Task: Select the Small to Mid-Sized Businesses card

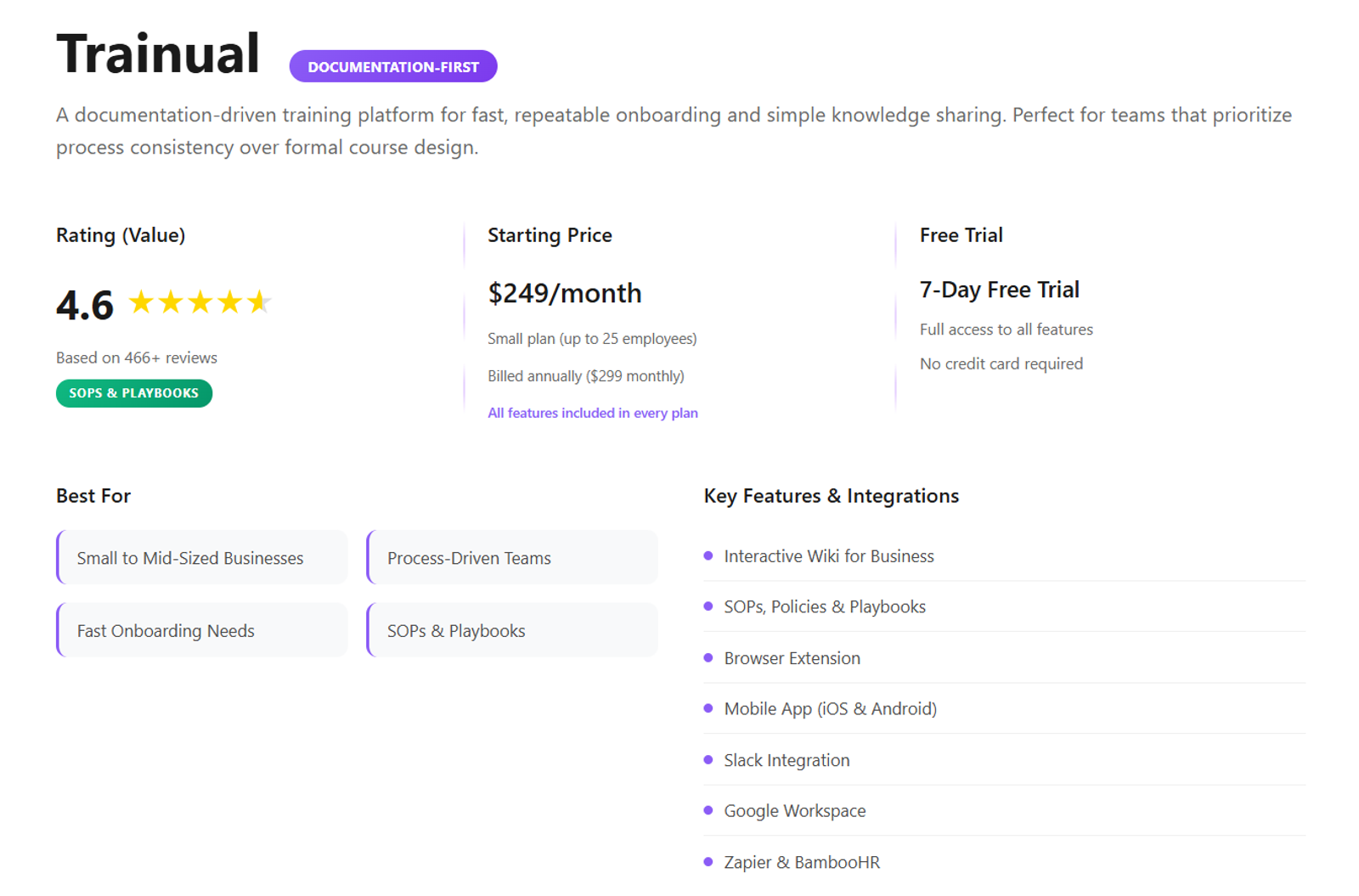Action: tap(202, 558)
